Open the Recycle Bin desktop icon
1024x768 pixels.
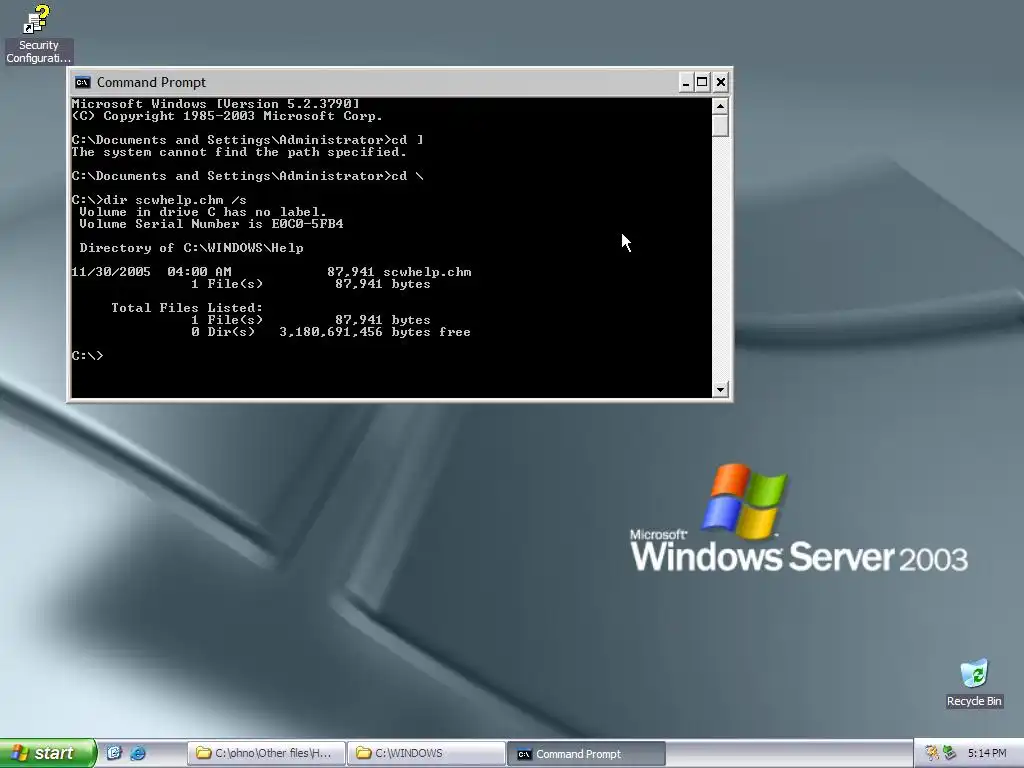(974, 683)
